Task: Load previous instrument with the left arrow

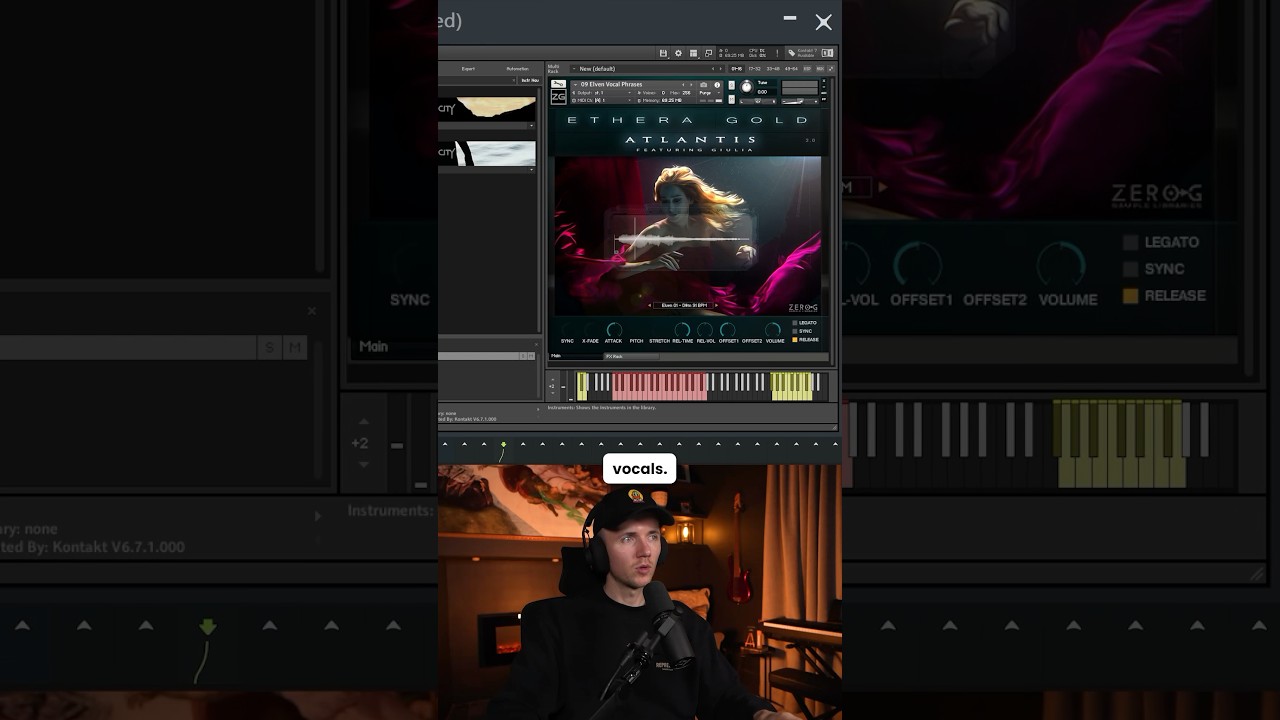Action: 683,85
